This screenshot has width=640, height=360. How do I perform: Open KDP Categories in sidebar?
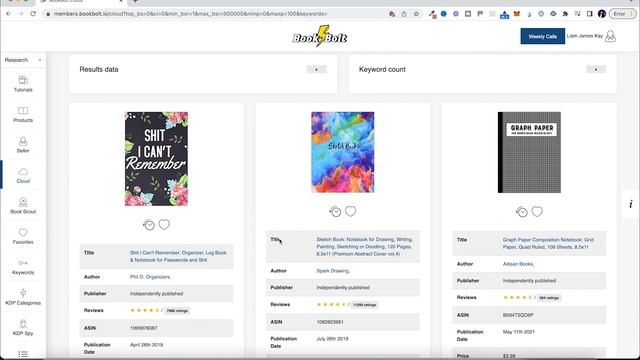click(23, 297)
